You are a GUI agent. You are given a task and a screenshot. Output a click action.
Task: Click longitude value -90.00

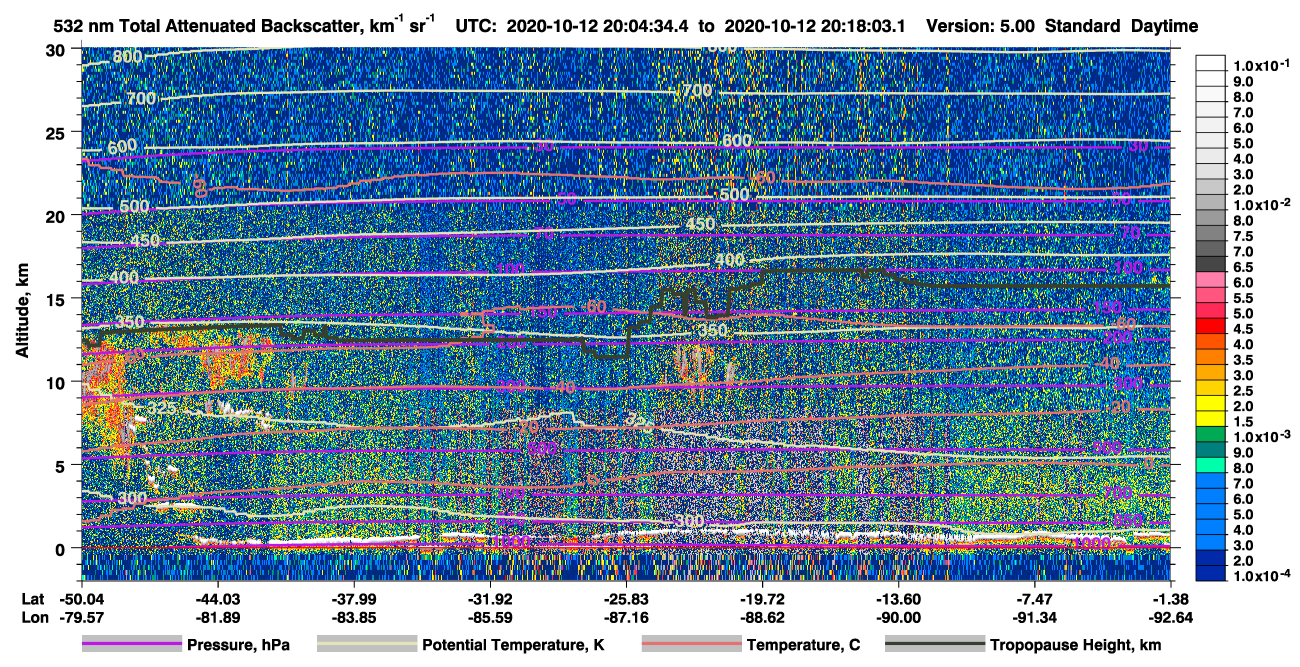[x=898, y=617]
